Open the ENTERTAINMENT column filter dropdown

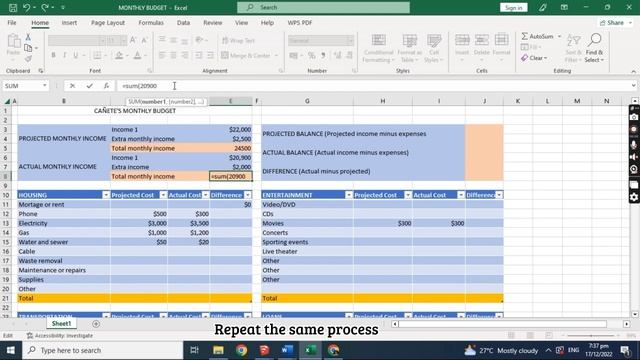349,195
